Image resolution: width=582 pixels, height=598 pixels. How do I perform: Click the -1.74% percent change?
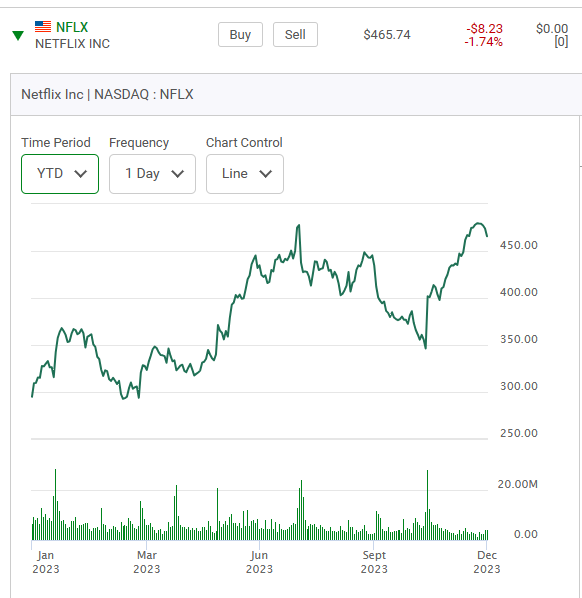pos(484,42)
